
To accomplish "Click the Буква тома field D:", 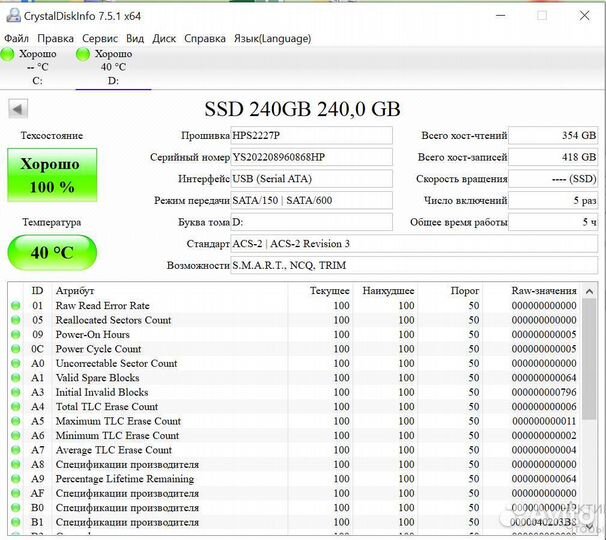I will tap(312, 222).
